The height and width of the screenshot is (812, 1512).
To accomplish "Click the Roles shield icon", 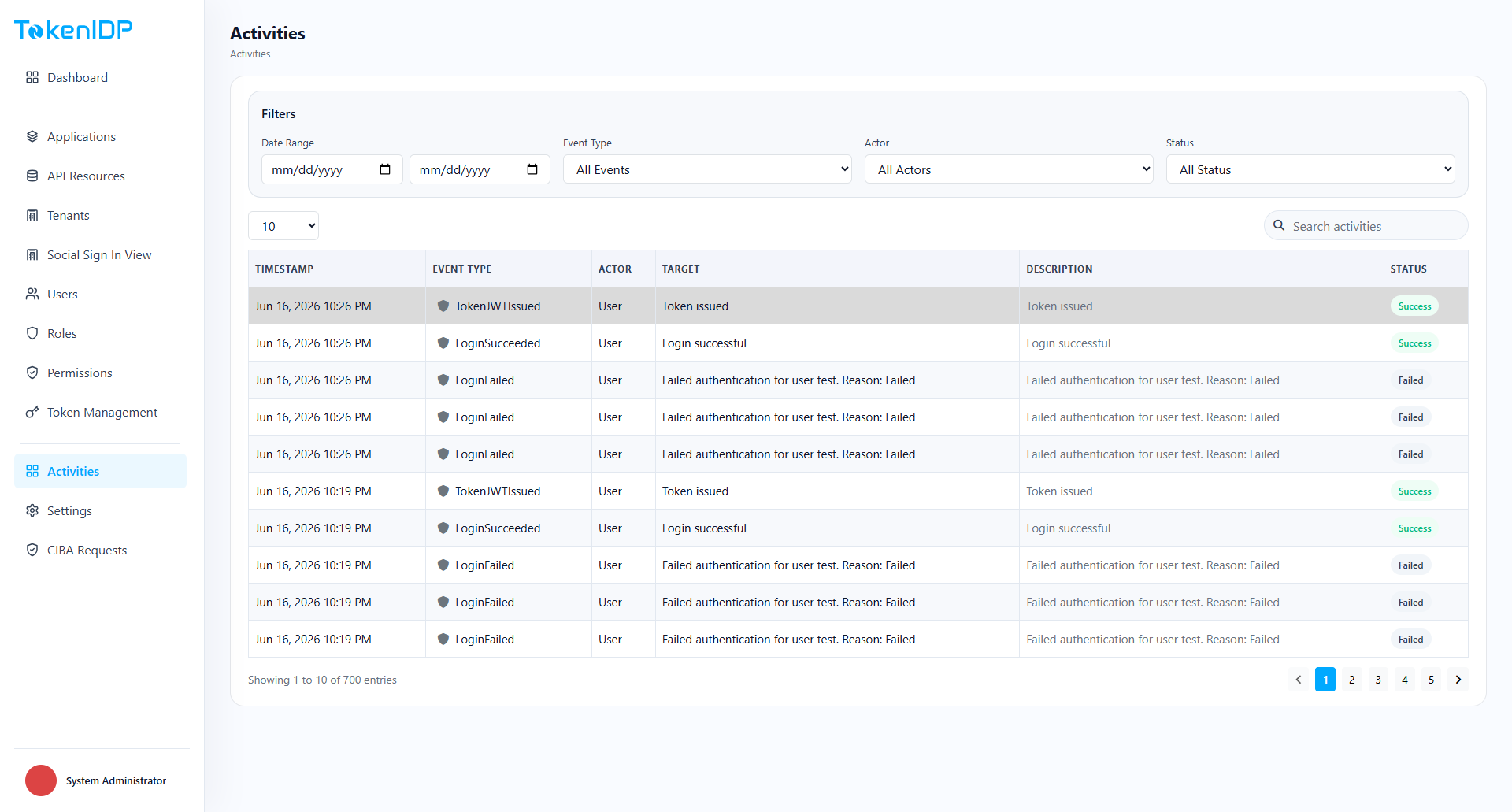I will coord(32,333).
